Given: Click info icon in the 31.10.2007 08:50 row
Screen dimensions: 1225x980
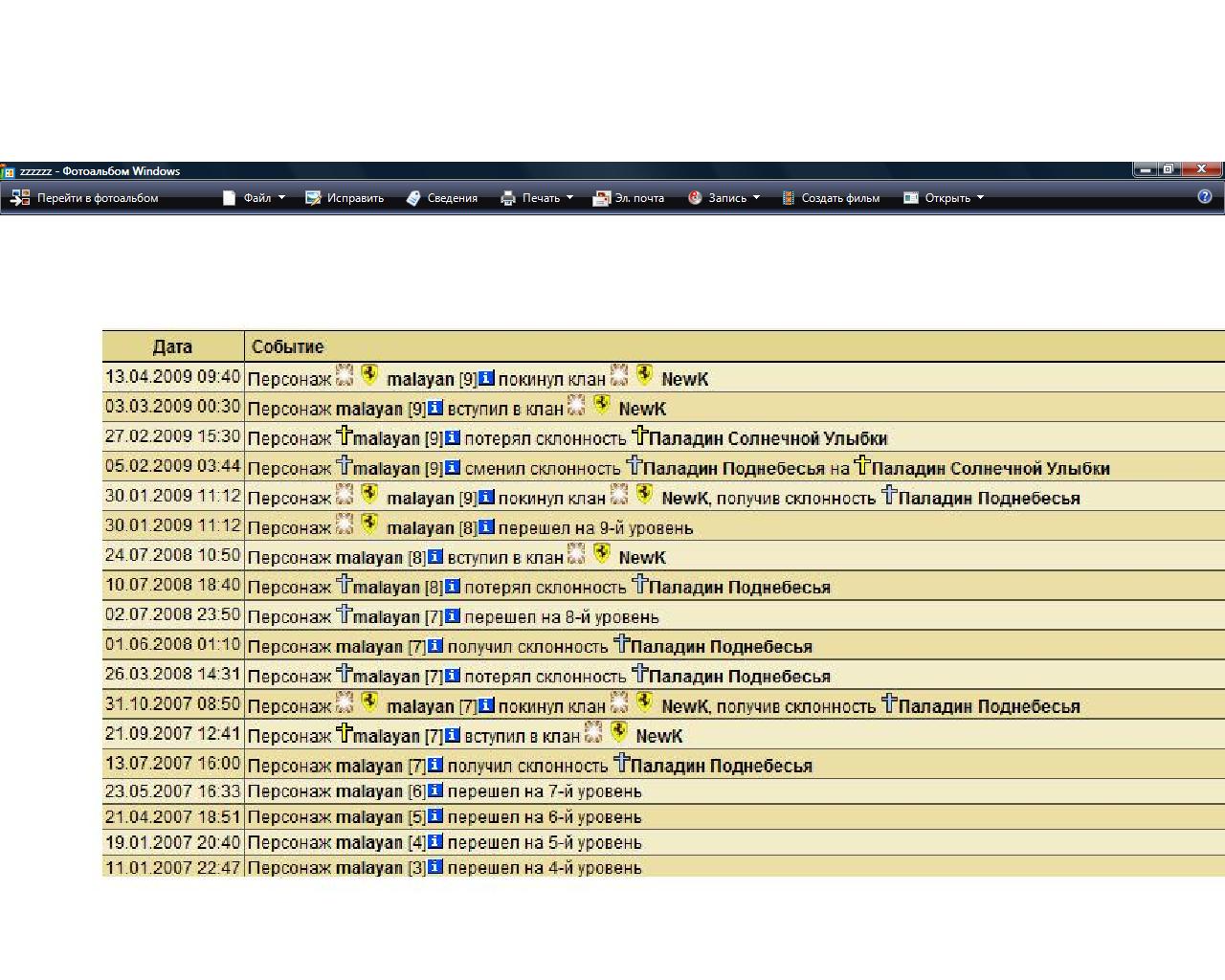Looking at the screenshot, I should pyautogui.click(x=486, y=705).
